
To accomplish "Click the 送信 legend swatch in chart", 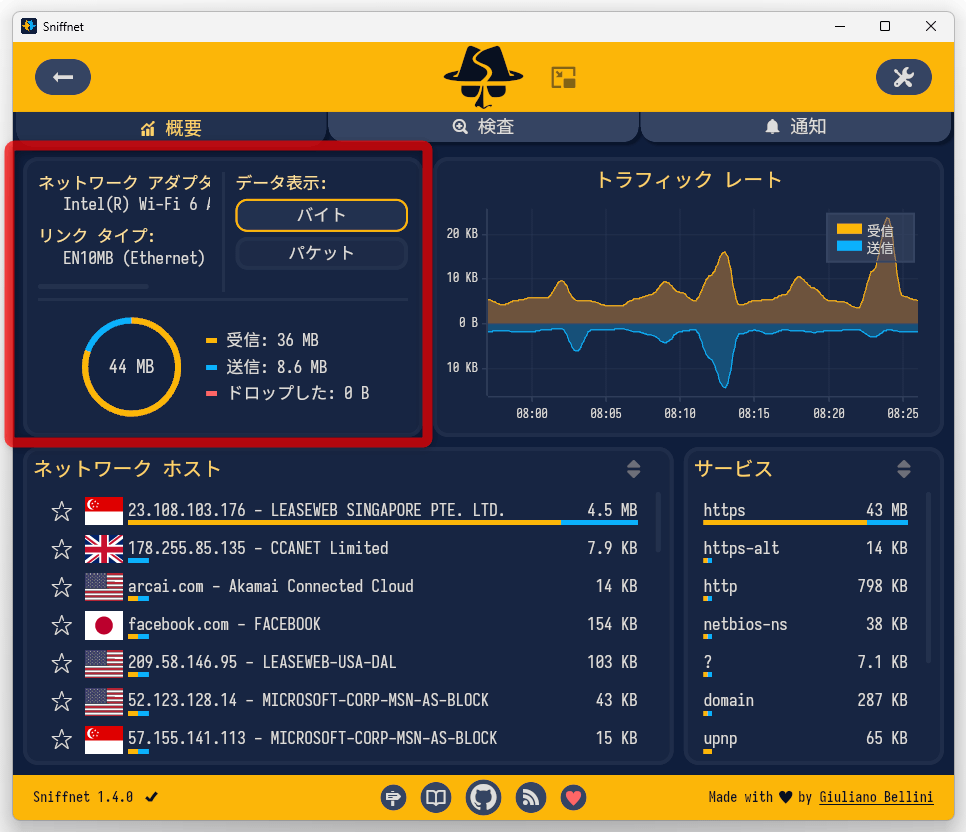I will point(849,246).
